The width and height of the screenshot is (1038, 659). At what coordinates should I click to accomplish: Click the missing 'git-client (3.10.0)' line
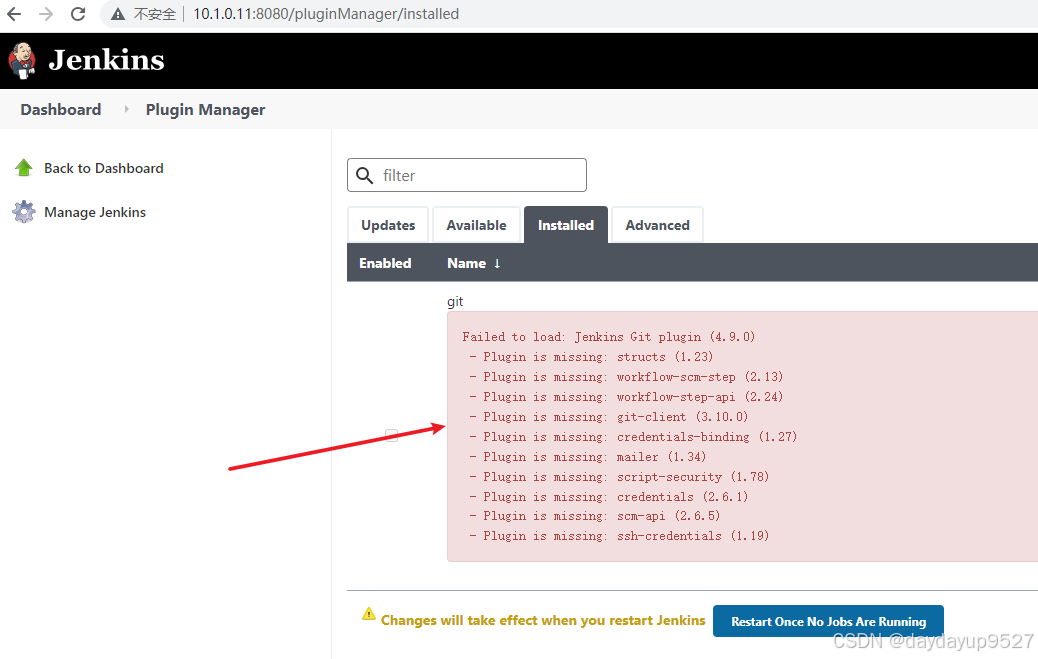(x=608, y=417)
